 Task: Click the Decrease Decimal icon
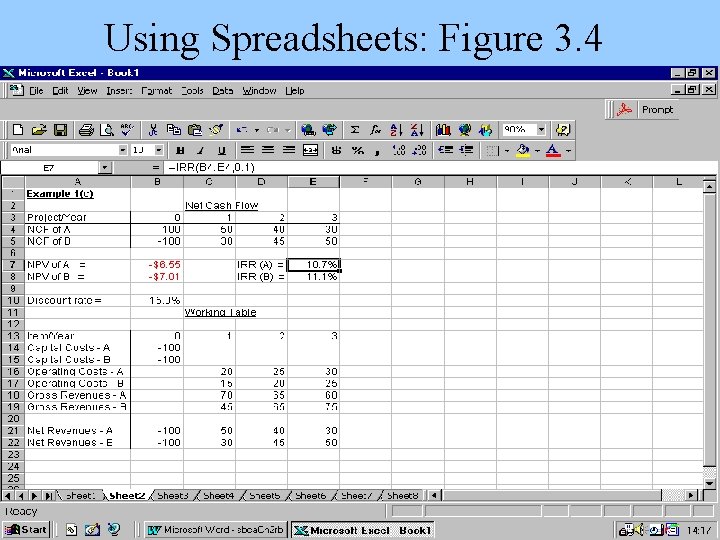(420, 150)
